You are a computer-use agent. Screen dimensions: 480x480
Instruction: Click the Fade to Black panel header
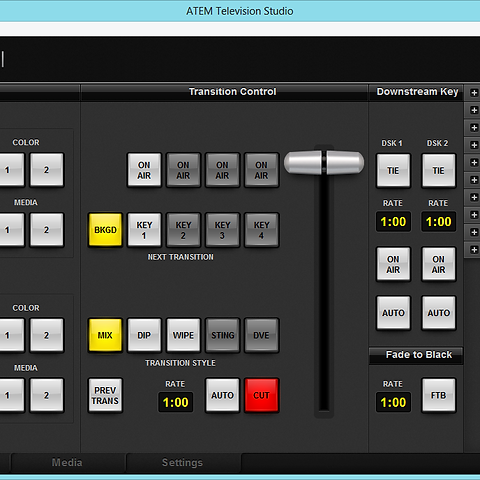click(417, 355)
